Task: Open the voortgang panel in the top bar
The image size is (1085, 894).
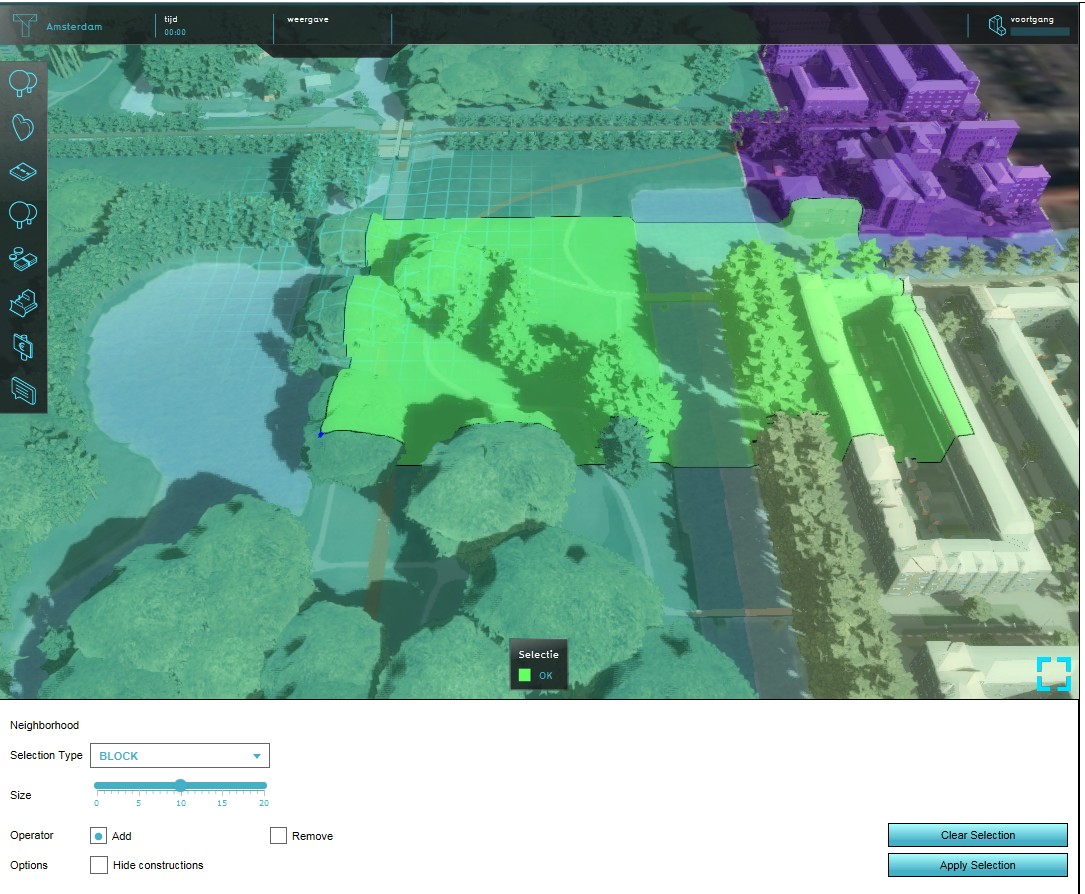Action: click(1028, 26)
